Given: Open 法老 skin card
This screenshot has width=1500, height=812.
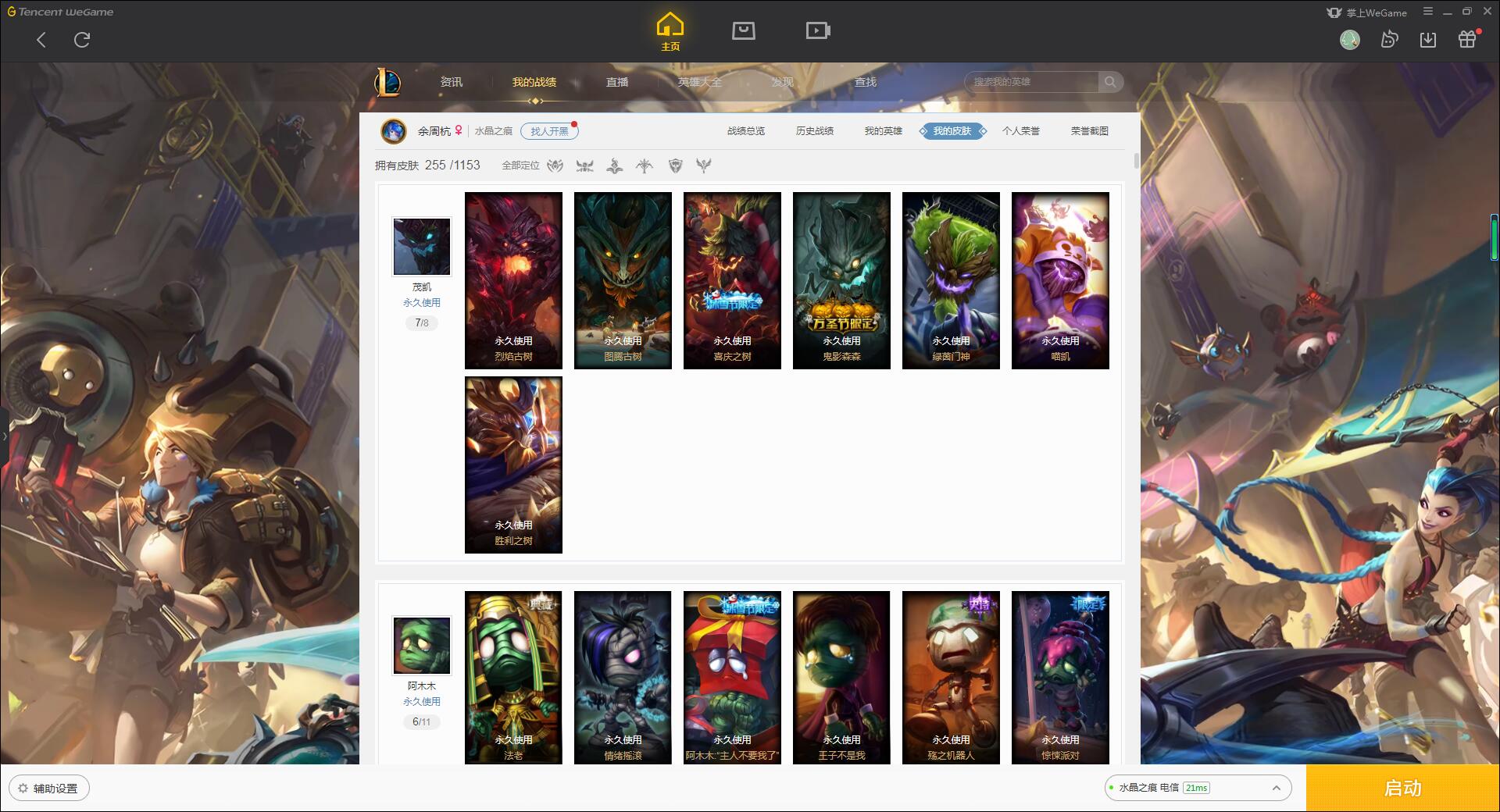Looking at the screenshot, I should [x=513, y=677].
